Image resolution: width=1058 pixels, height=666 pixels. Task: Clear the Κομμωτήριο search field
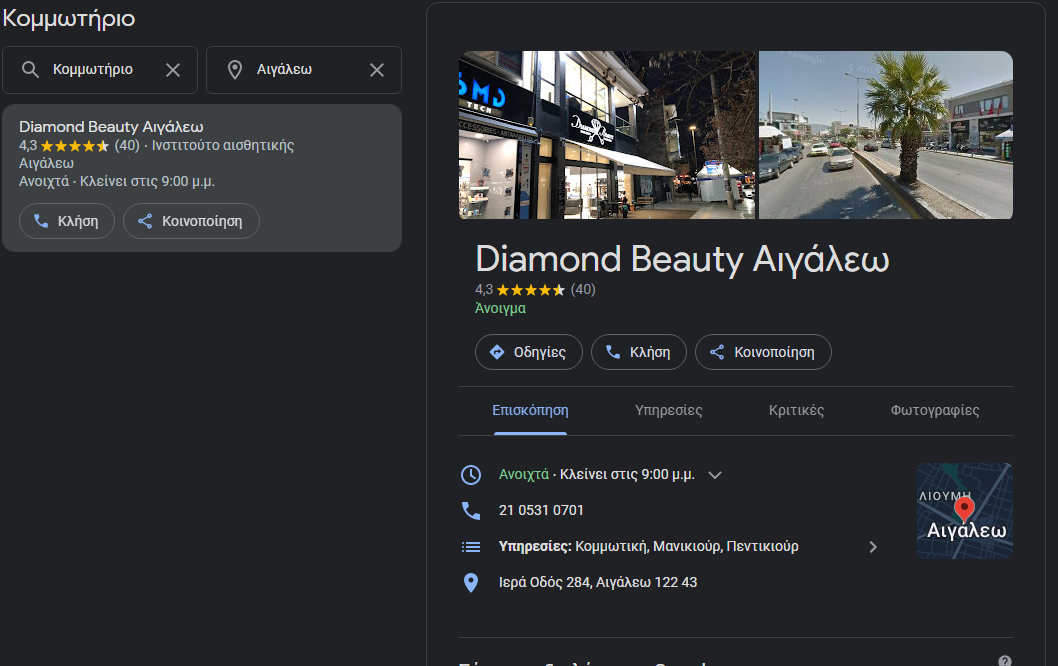(173, 70)
